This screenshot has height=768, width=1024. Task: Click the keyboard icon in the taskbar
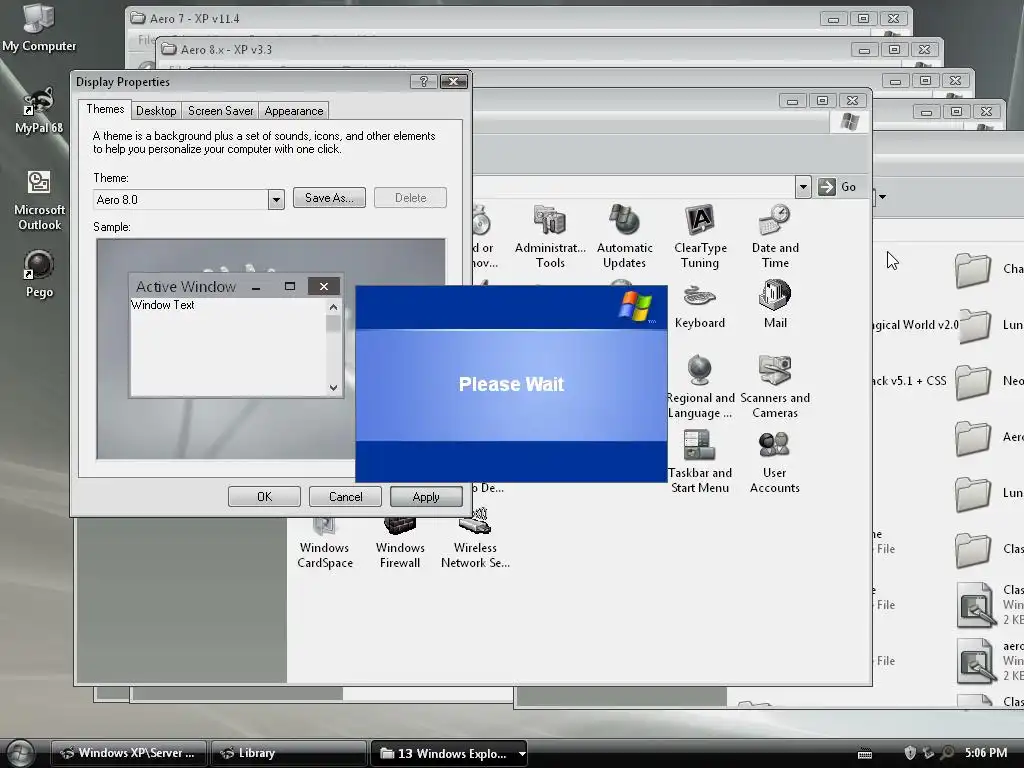pyautogui.click(x=865, y=754)
